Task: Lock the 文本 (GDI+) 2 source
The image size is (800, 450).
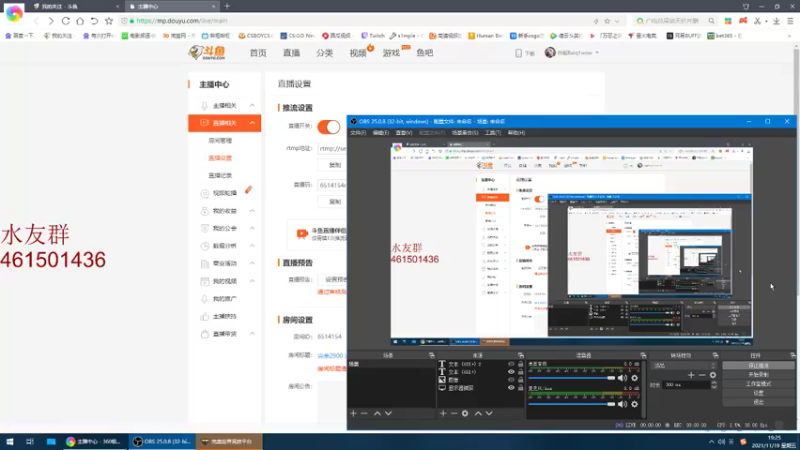Action: 520,364
